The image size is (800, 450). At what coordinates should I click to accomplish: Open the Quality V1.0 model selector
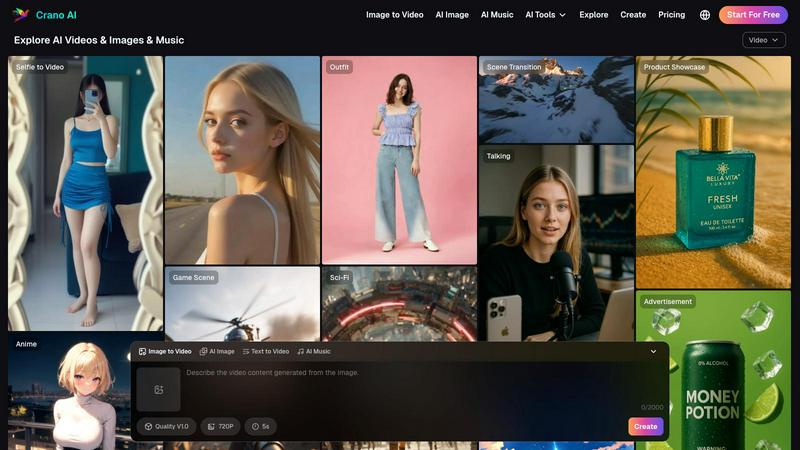(166, 426)
